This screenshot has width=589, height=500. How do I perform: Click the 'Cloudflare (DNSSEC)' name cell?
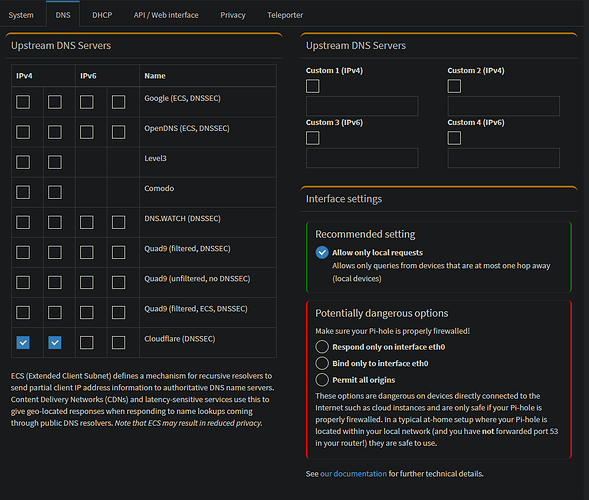coord(208,342)
